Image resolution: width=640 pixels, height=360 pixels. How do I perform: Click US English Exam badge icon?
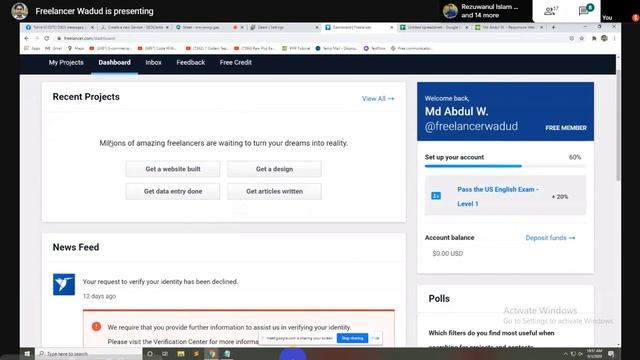[436, 196]
